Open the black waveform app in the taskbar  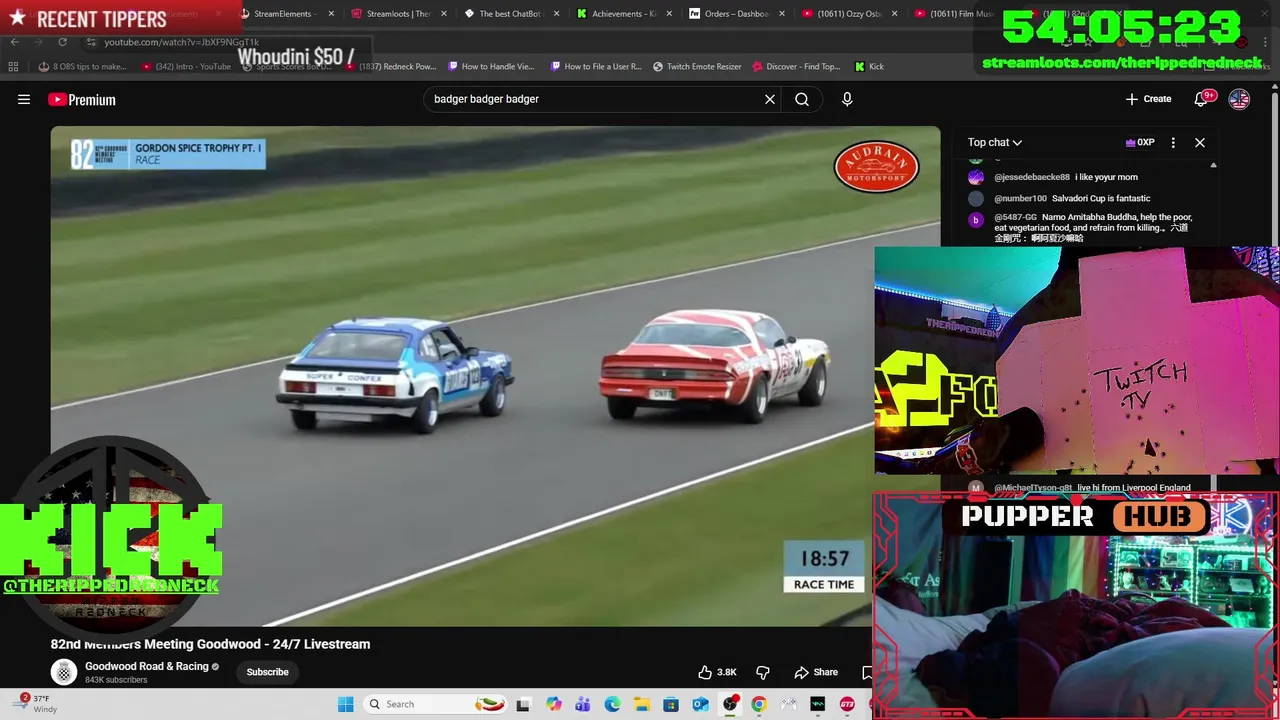click(x=817, y=704)
